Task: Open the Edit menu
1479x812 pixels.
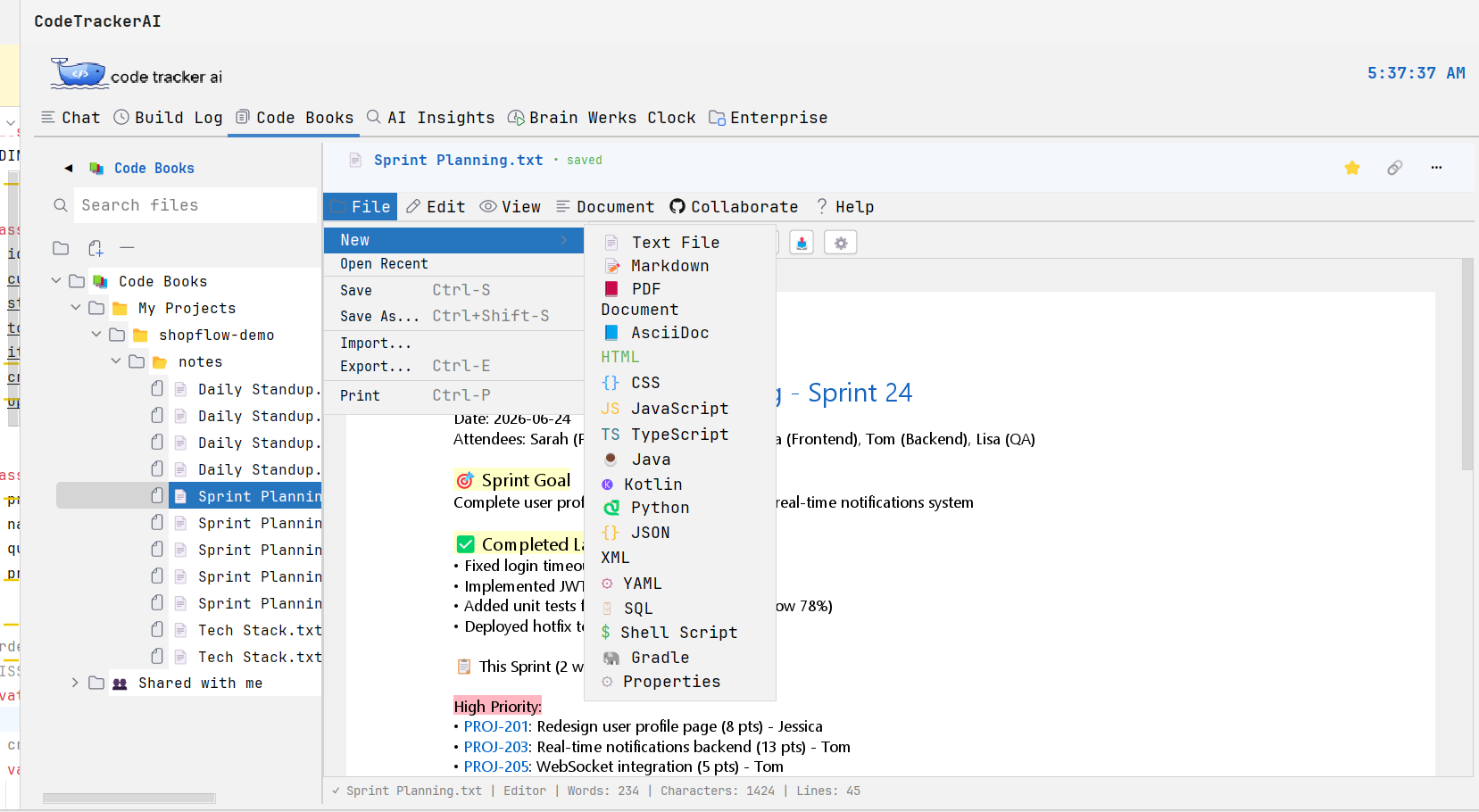Action: (x=436, y=207)
